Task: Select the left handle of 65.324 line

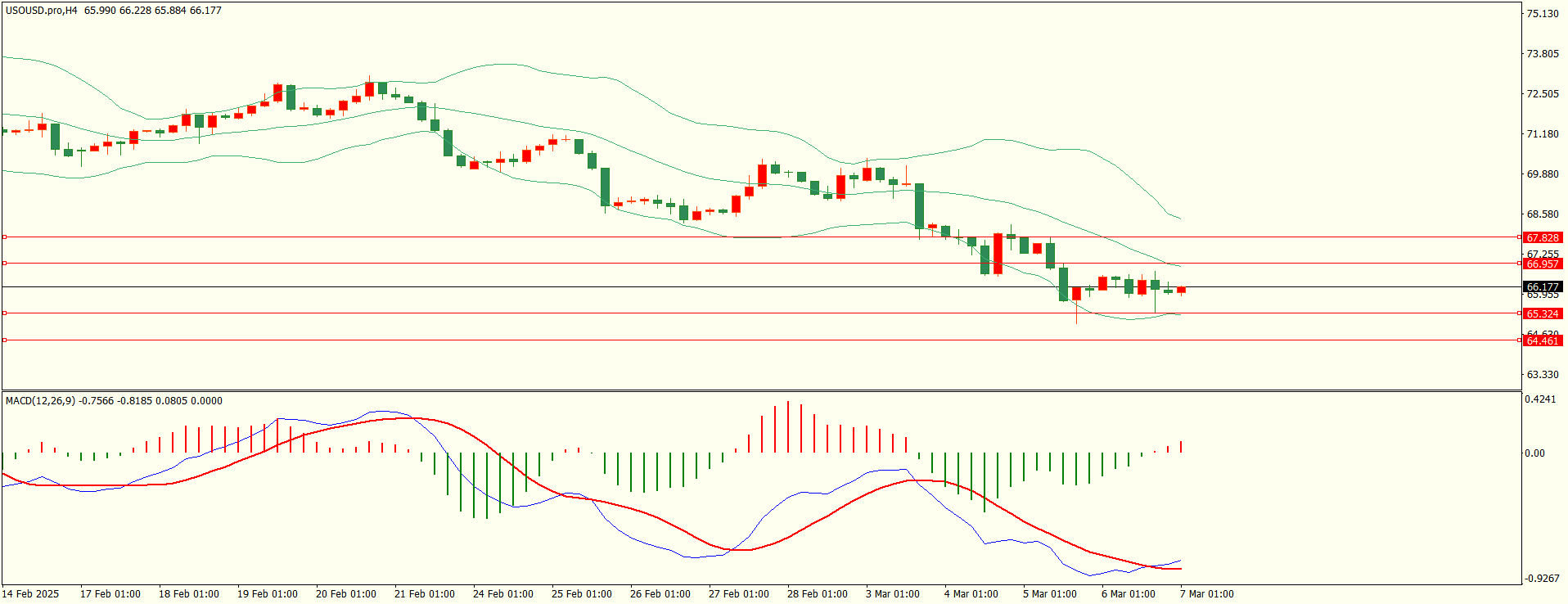Action: click(5, 313)
